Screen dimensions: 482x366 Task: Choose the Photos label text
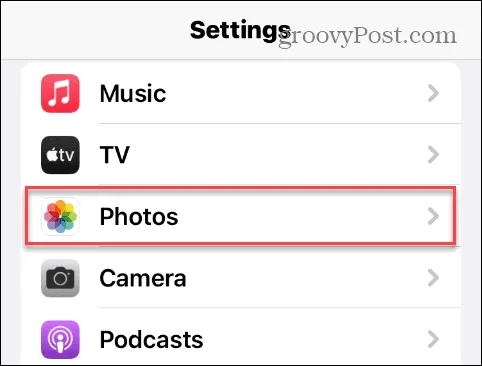(x=139, y=217)
